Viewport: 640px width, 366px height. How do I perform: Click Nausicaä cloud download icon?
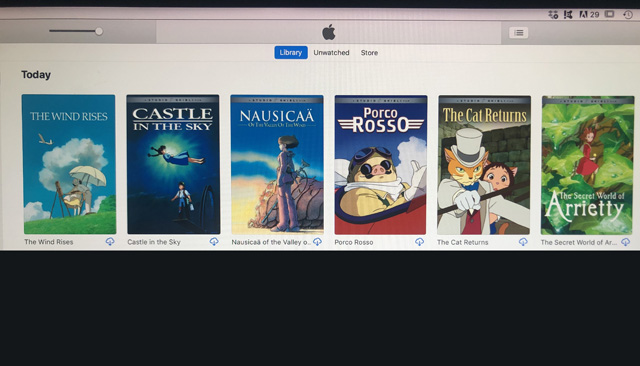[317, 242]
